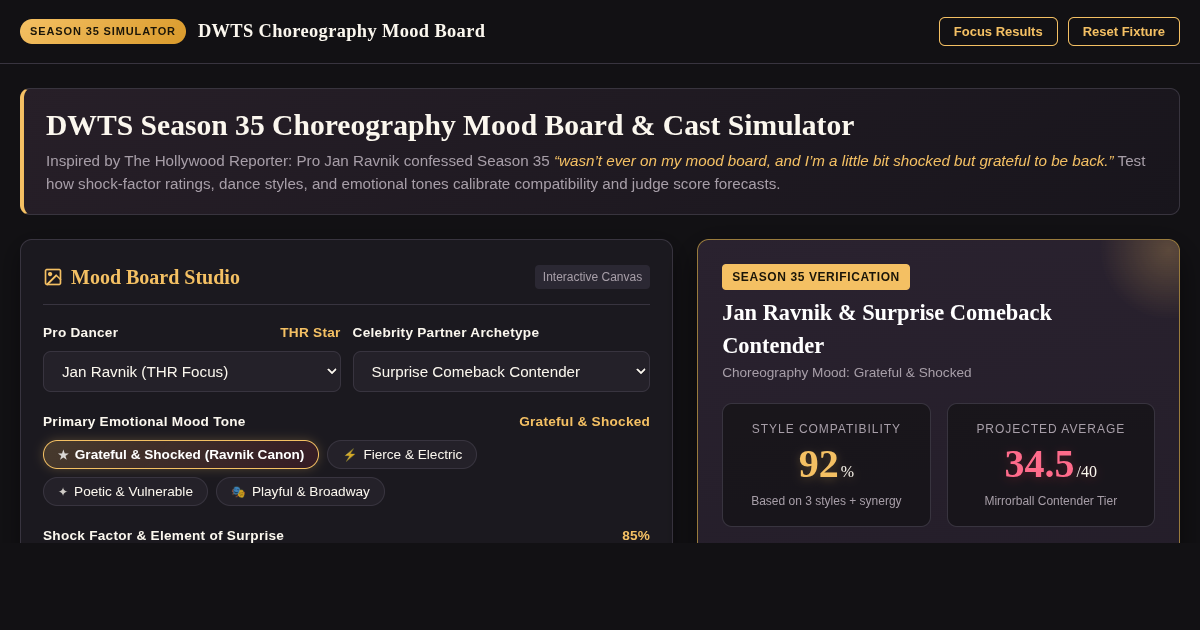This screenshot has width=1200, height=630.
Task: Select Grateful & Shocked (Ravnik Canon) mood tone
Action: click(x=181, y=455)
